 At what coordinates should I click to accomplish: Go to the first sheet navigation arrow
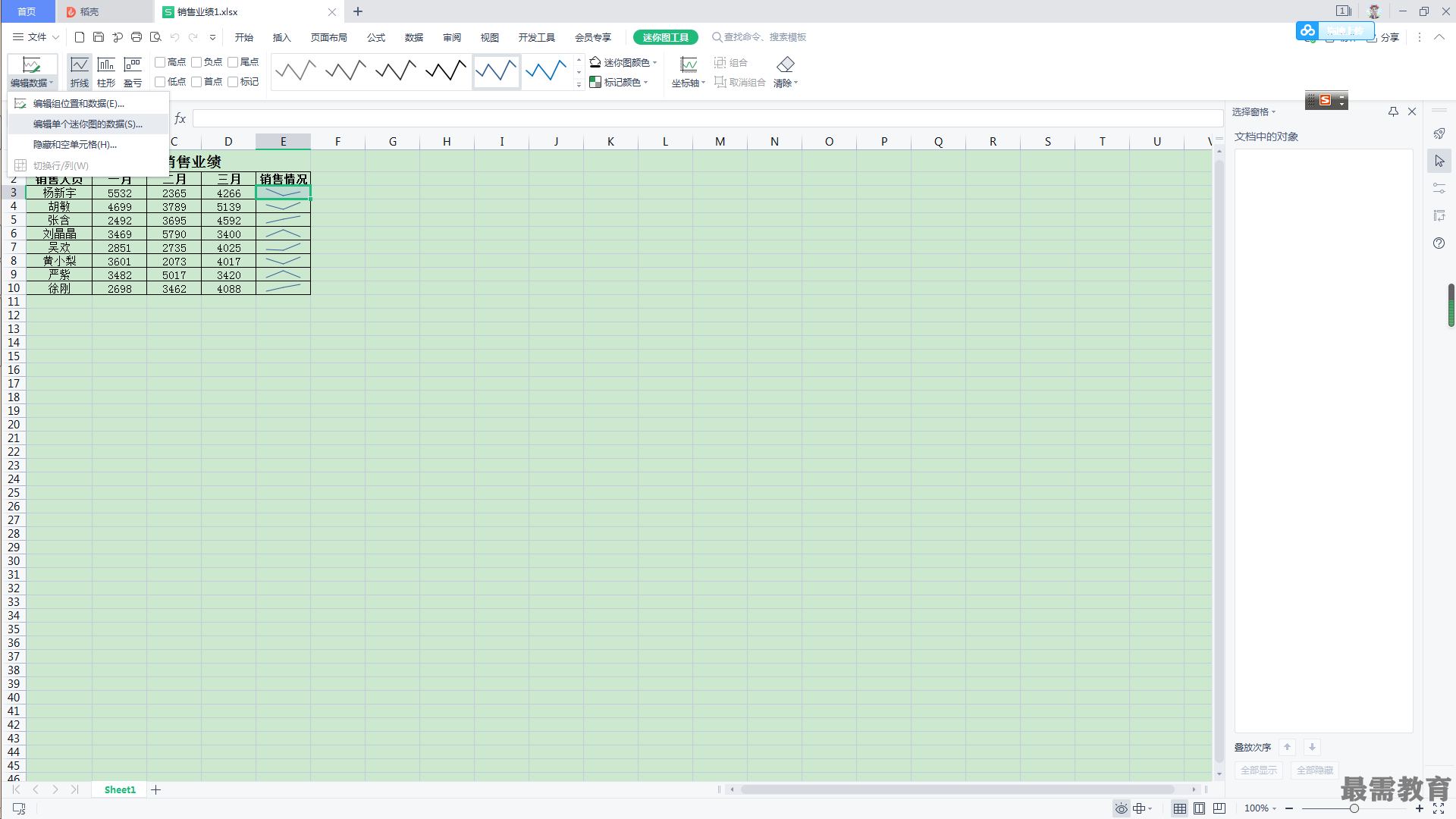(x=16, y=789)
